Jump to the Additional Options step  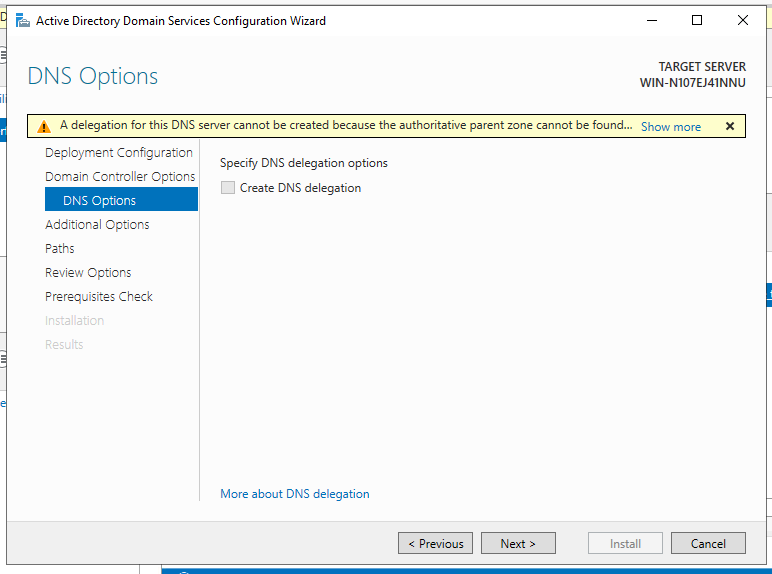pyautogui.click(x=97, y=224)
